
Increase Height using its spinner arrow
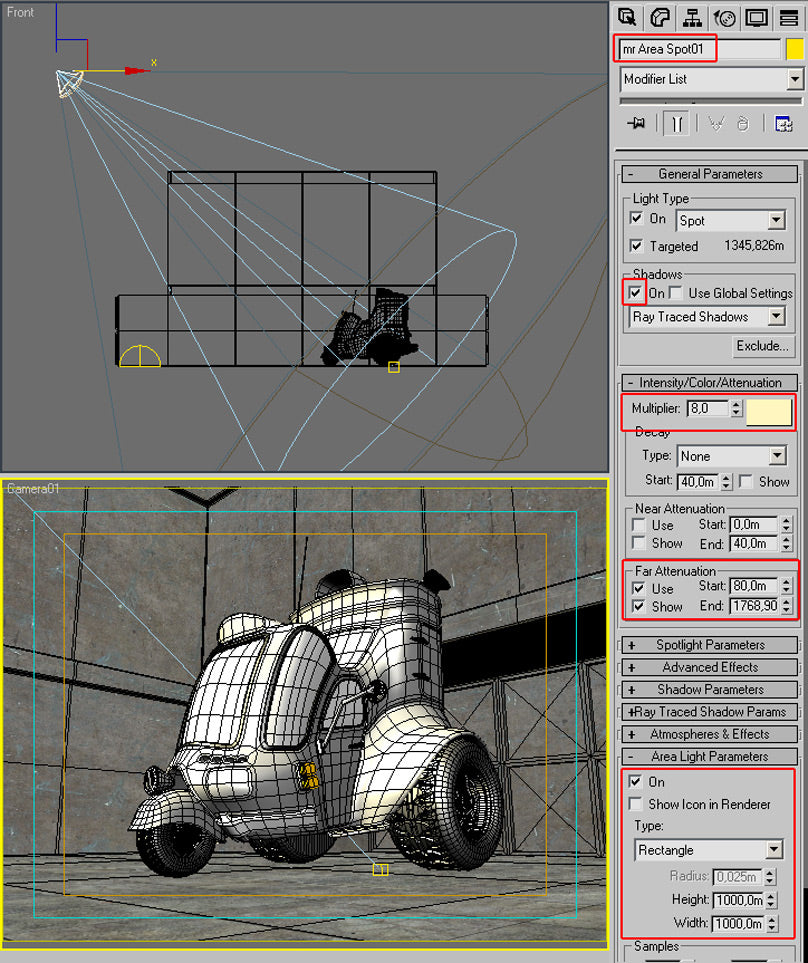769,895
